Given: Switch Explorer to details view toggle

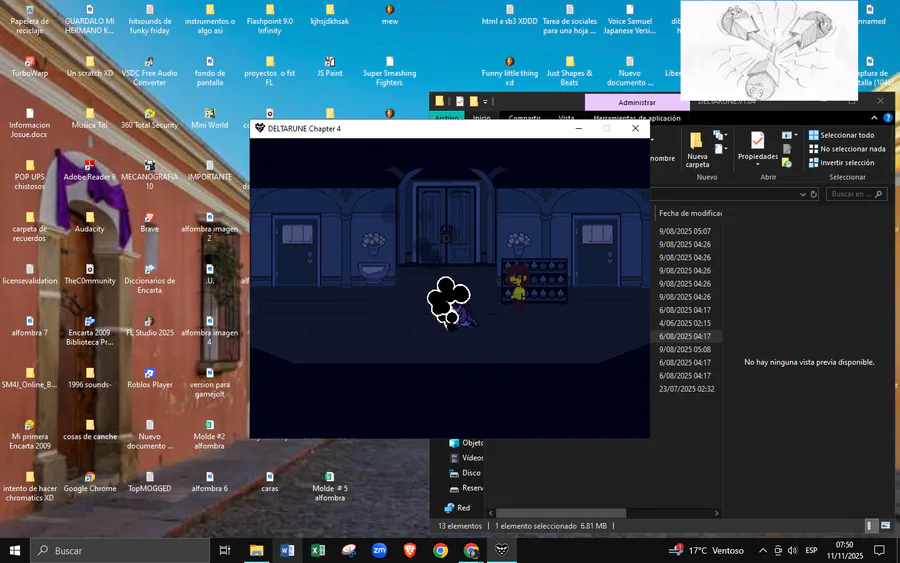Looking at the screenshot, I should point(870,526).
